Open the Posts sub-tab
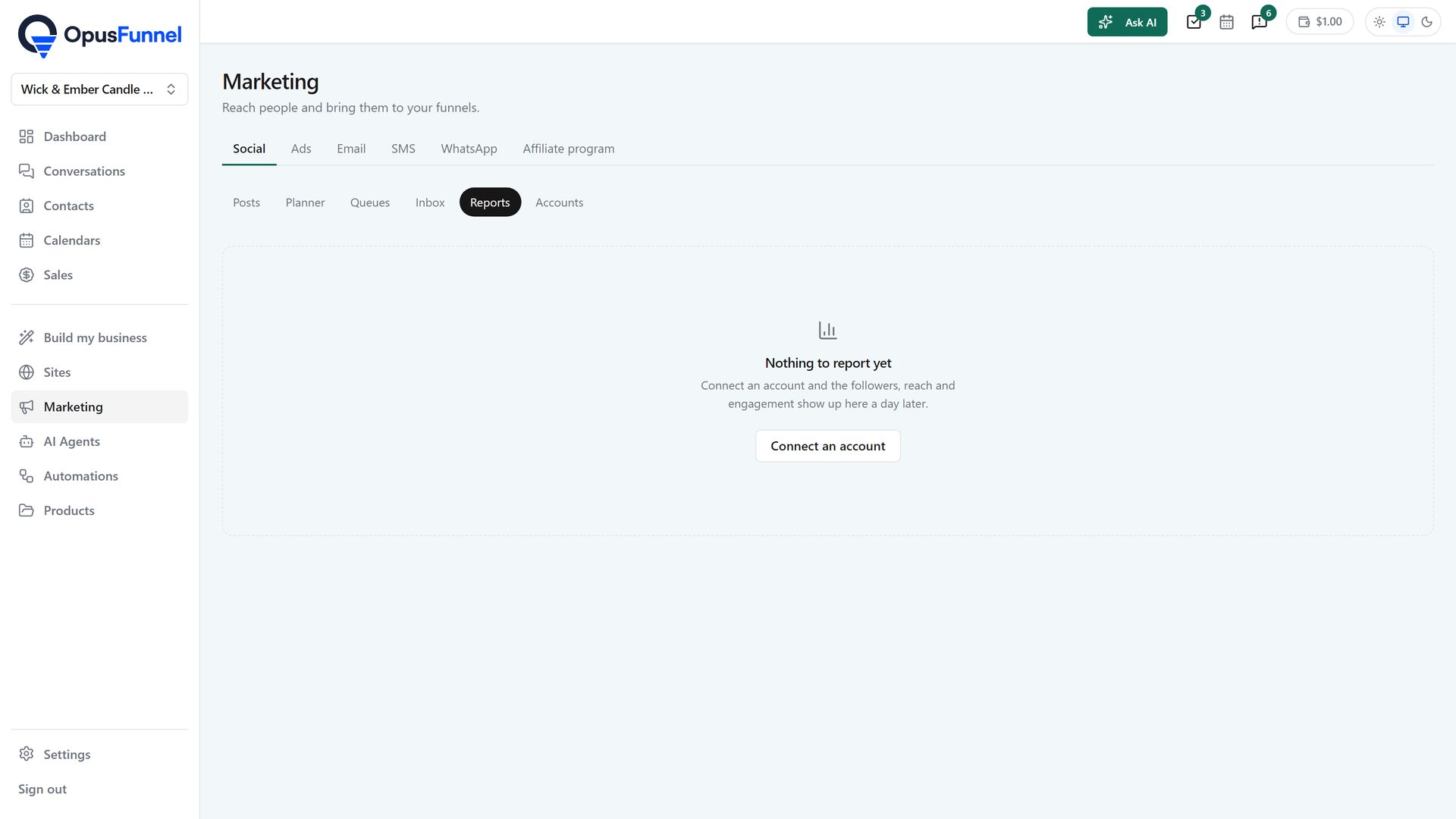Screen dimensions: 1456x819 point(246,202)
